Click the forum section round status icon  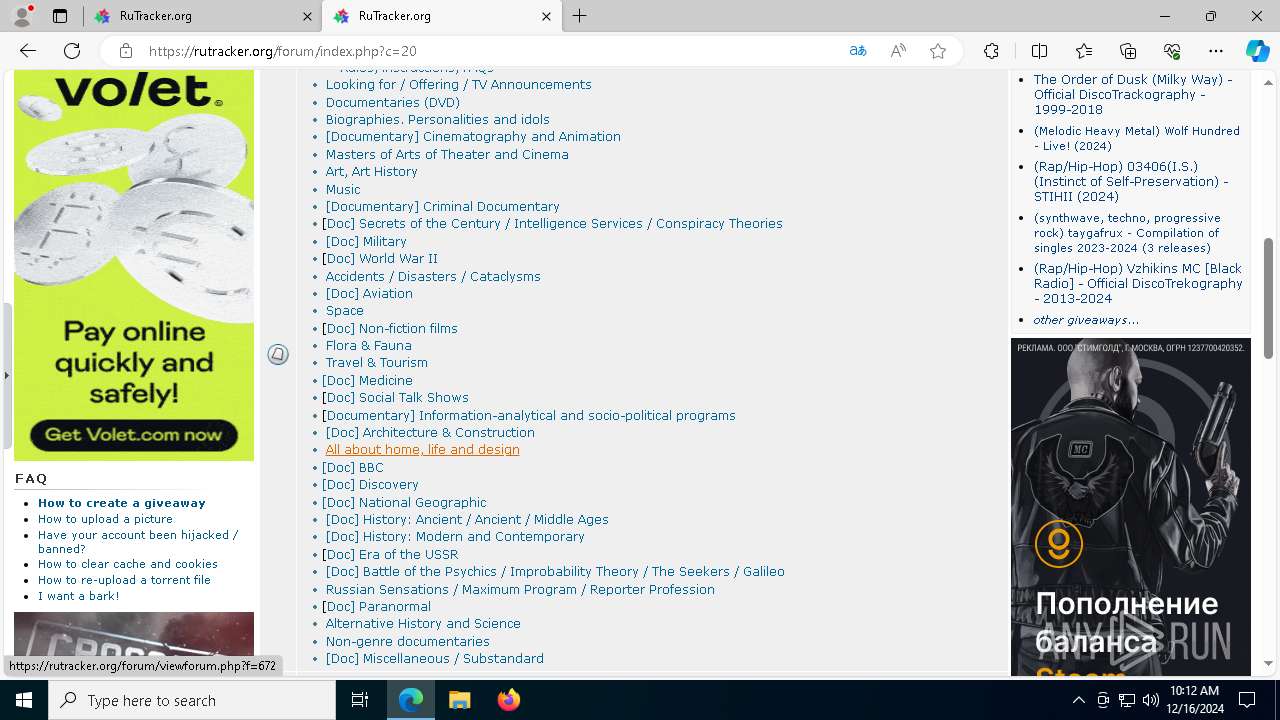point(278,354)
